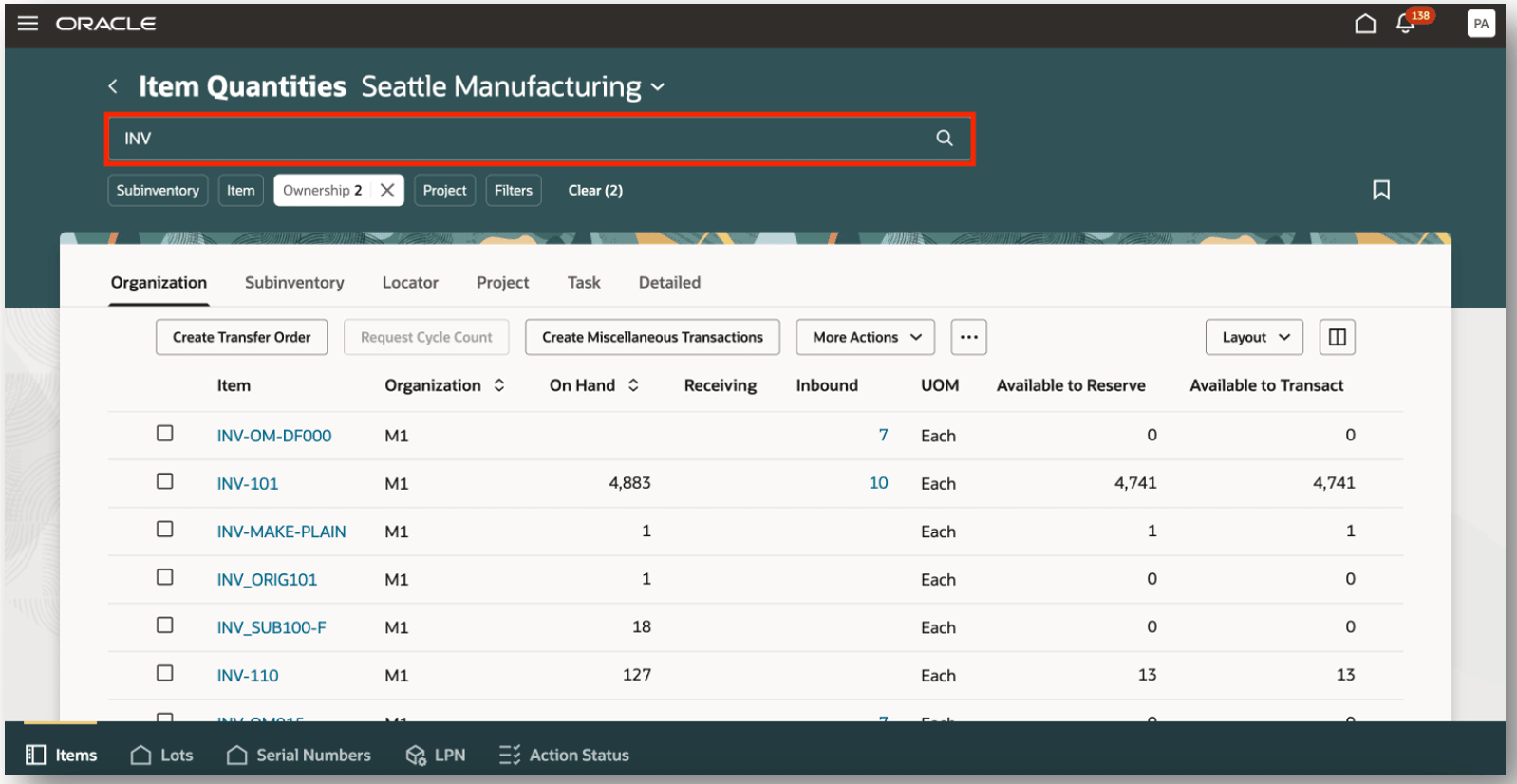Tick the checkbox for INV-101
Screen dimensions: 1517x784
coord(165,481)
